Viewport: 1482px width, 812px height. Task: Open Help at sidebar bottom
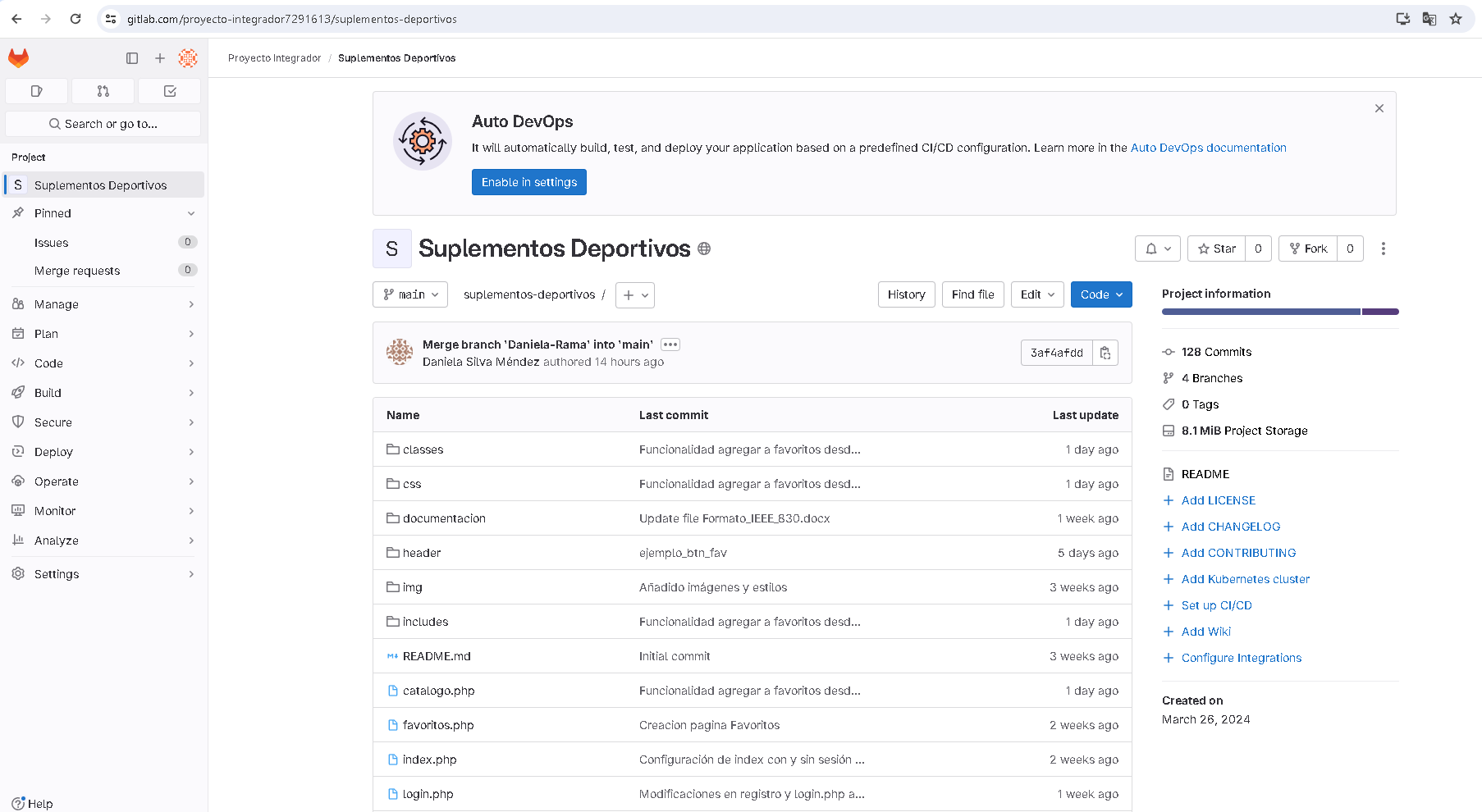point(32,804)
